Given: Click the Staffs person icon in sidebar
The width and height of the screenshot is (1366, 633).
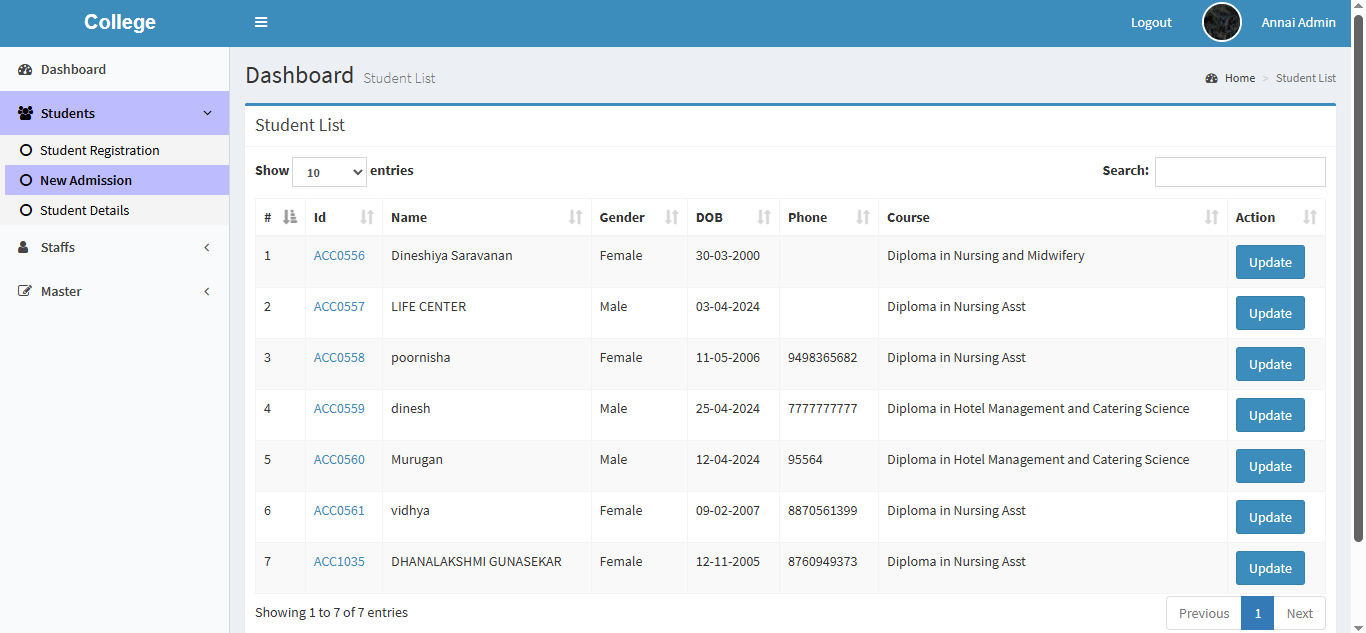Looking at the screenshot, I should [24, 248].
